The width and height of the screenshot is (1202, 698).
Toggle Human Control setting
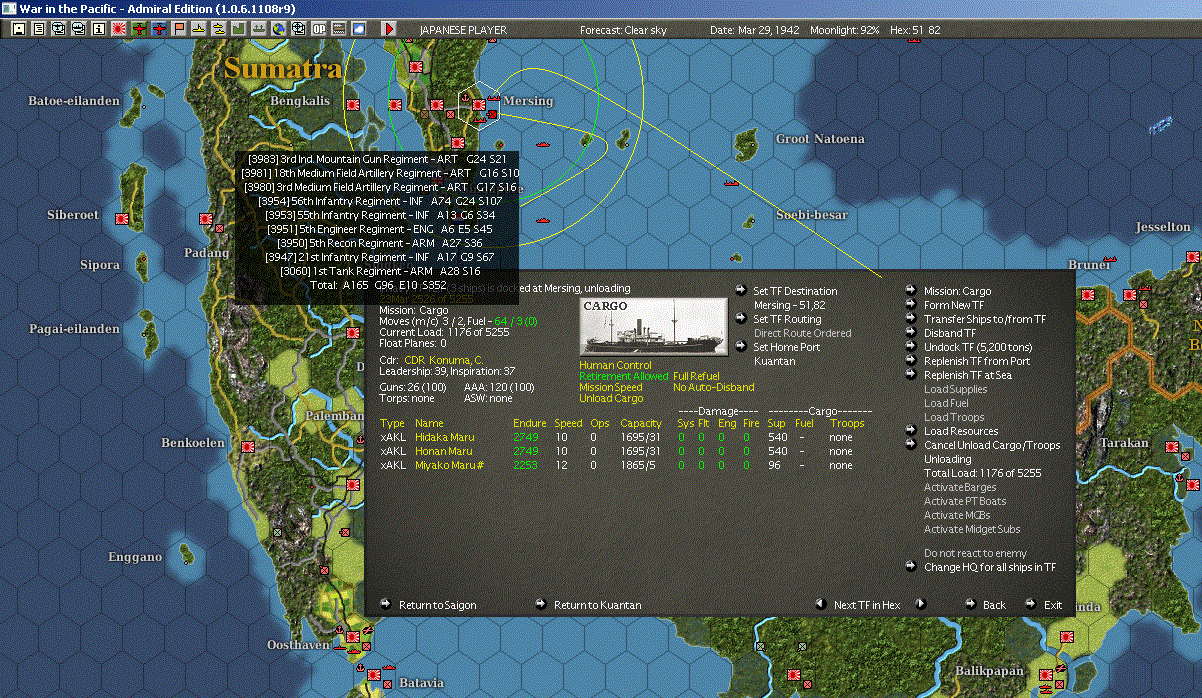[615, 366]
